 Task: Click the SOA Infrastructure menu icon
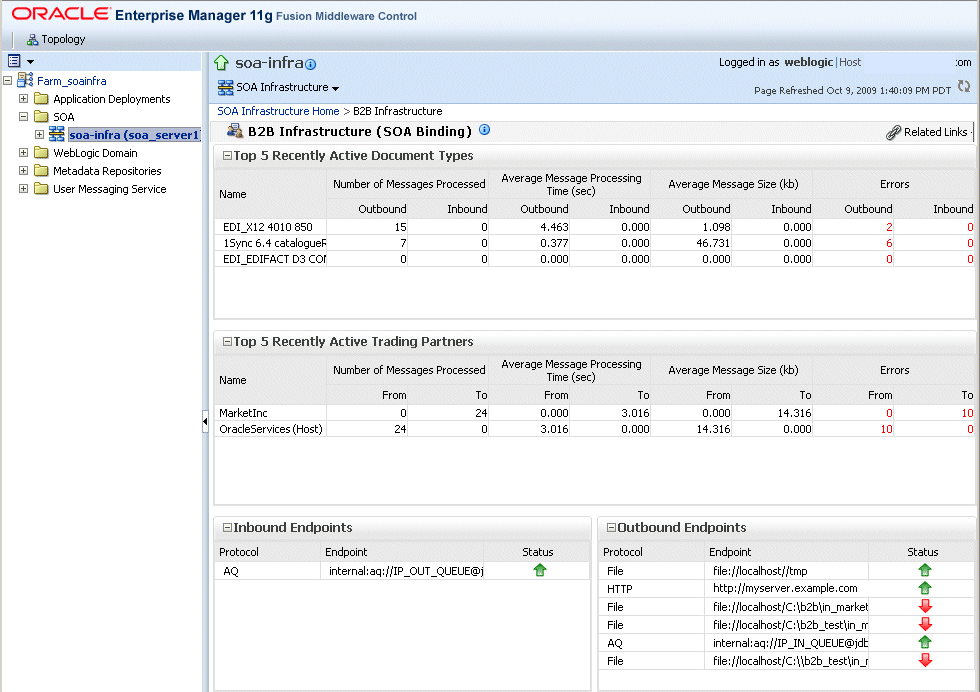225,88
